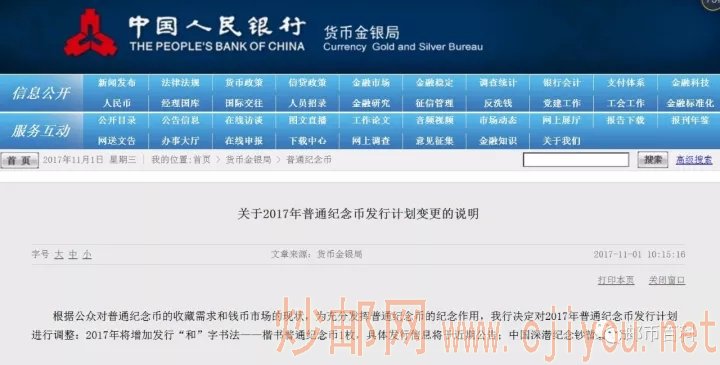720x365 pixels.
Task: Set font size to 小
Action: coord(87,254)
